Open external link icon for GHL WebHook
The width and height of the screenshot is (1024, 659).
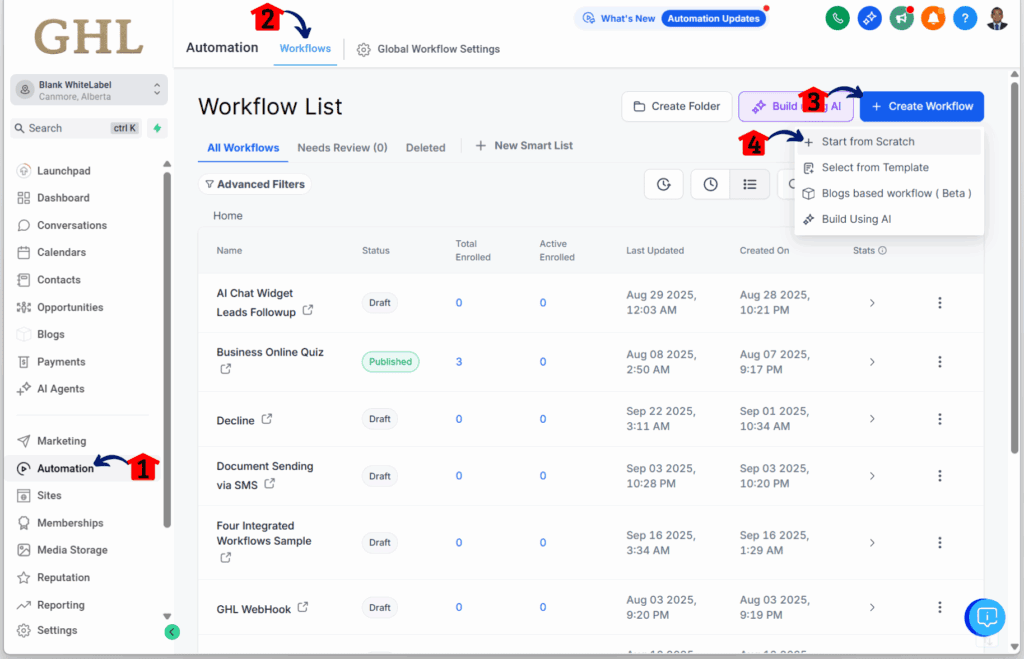pyautogui.click(x=302, y=607)
